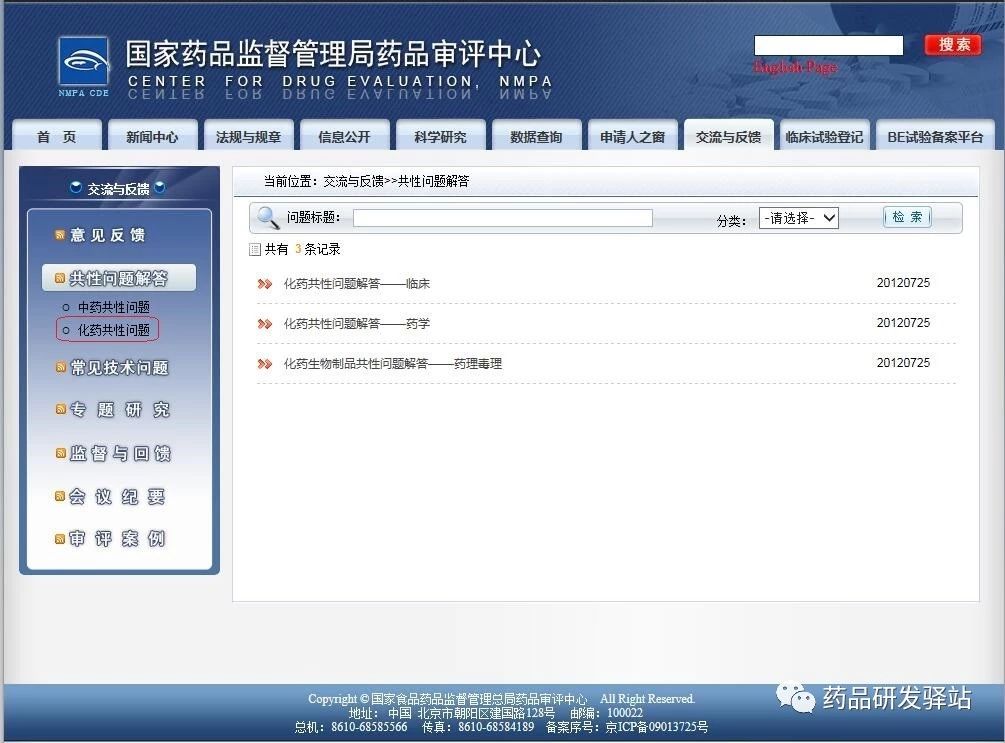Open 会议纪要 in the sidebar

tap(117, 496)
